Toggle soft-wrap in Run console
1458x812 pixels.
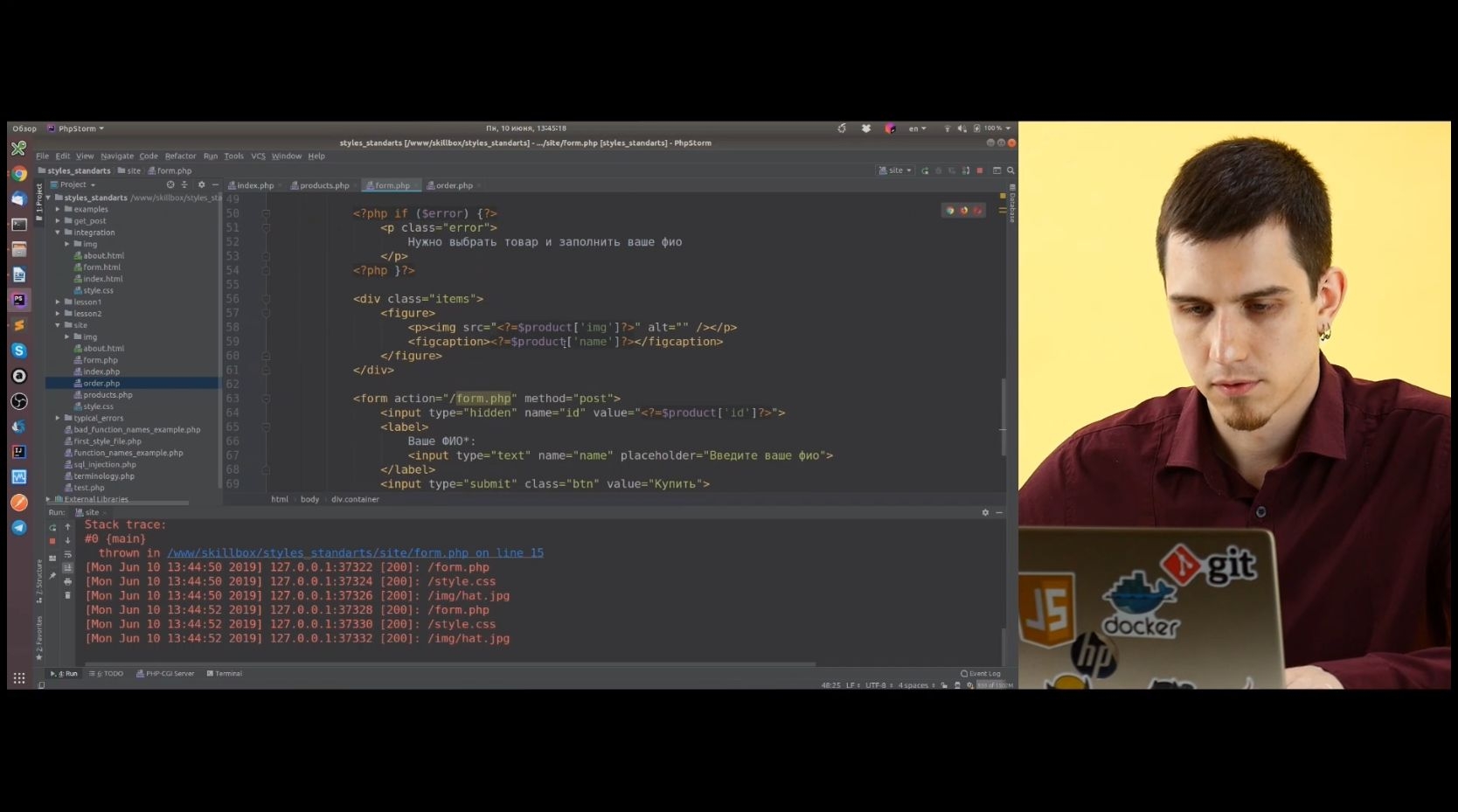(x=67, y=554)
